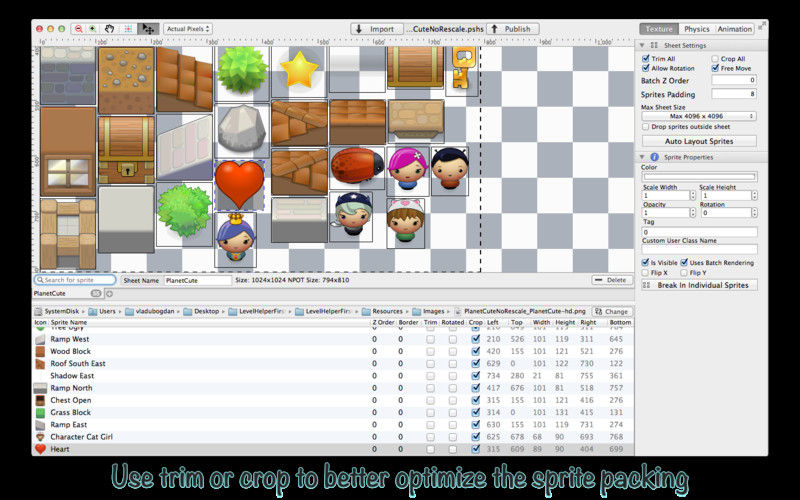This screenshot has width=800, height=500.
Task: Select the pink-haired girl character sprite
Action: click(x=407, y=169)
